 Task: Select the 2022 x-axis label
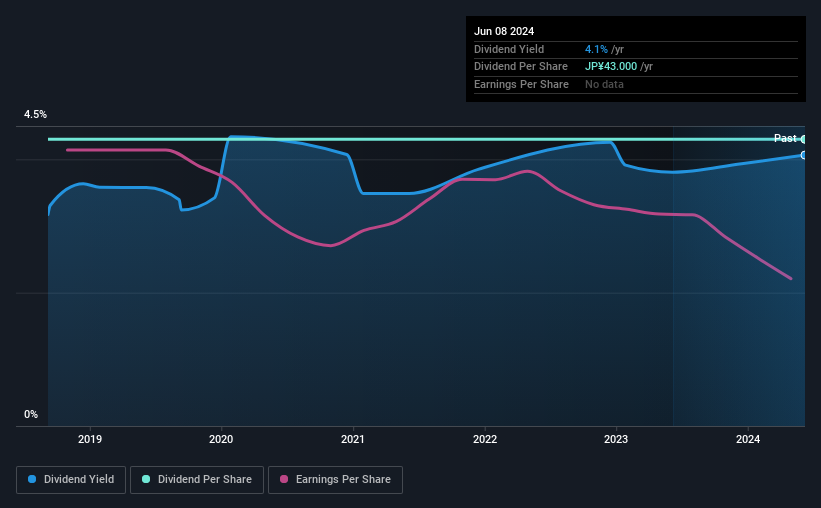click(x=485, y=439)
